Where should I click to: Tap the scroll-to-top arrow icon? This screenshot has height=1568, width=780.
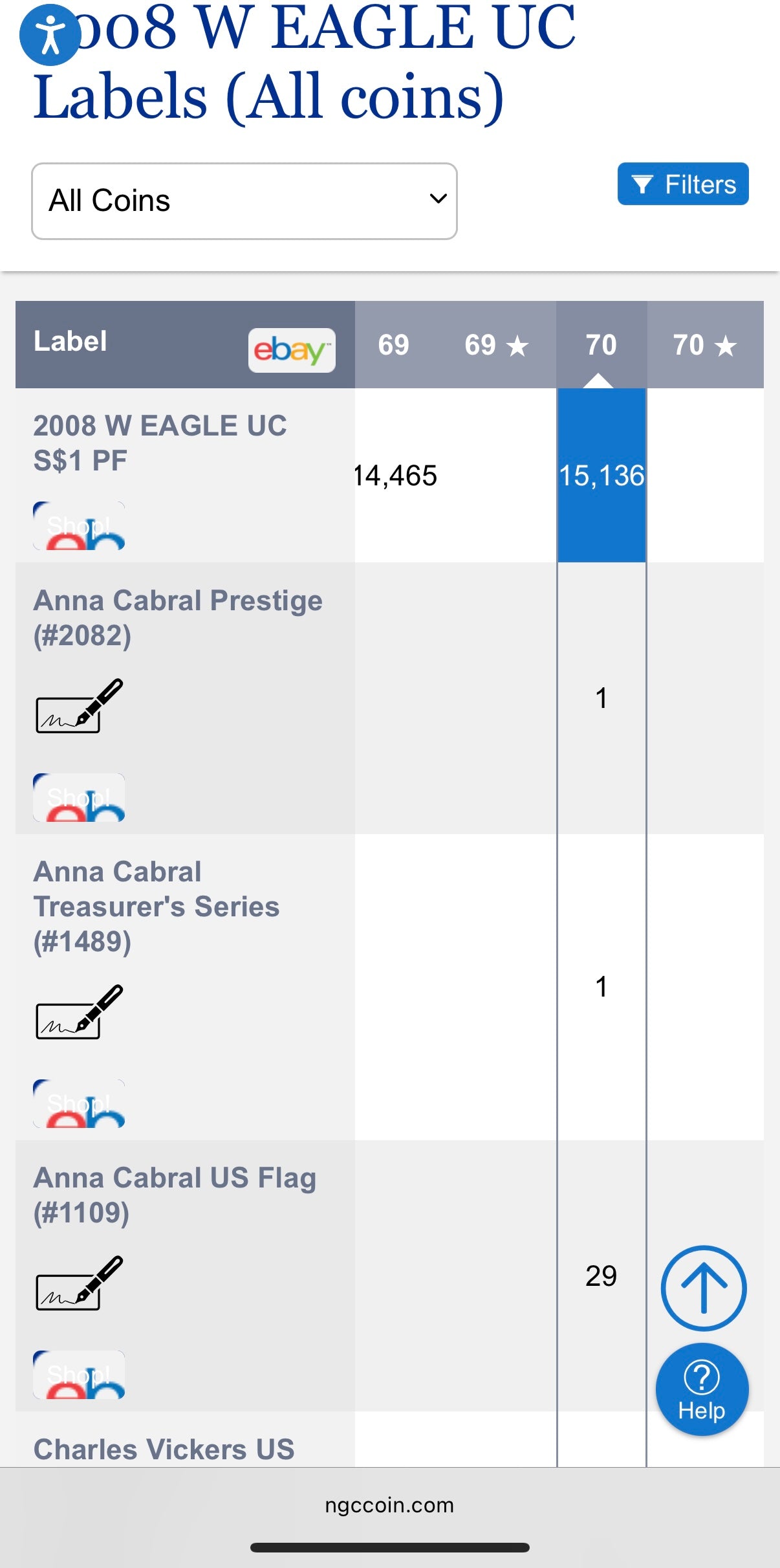pyautogui.click(x=703, y=1288)
